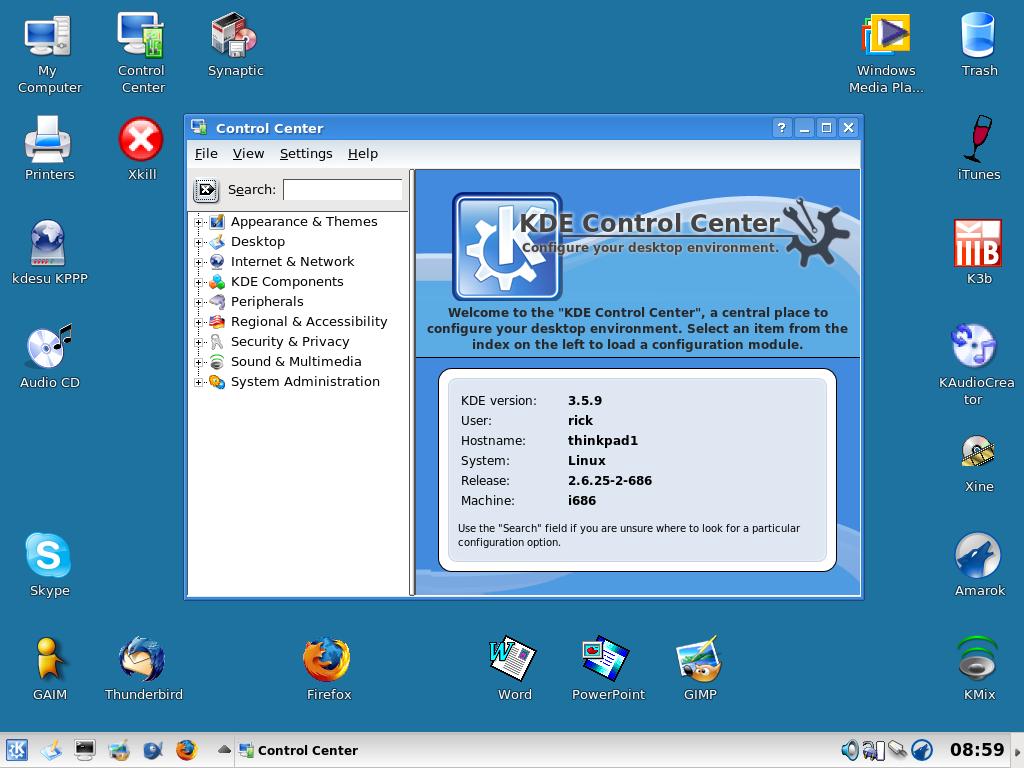Screen dimensions: 1024x768
Task: Expand the Regional & Accessibility tree node
Action: pos(199,323)
